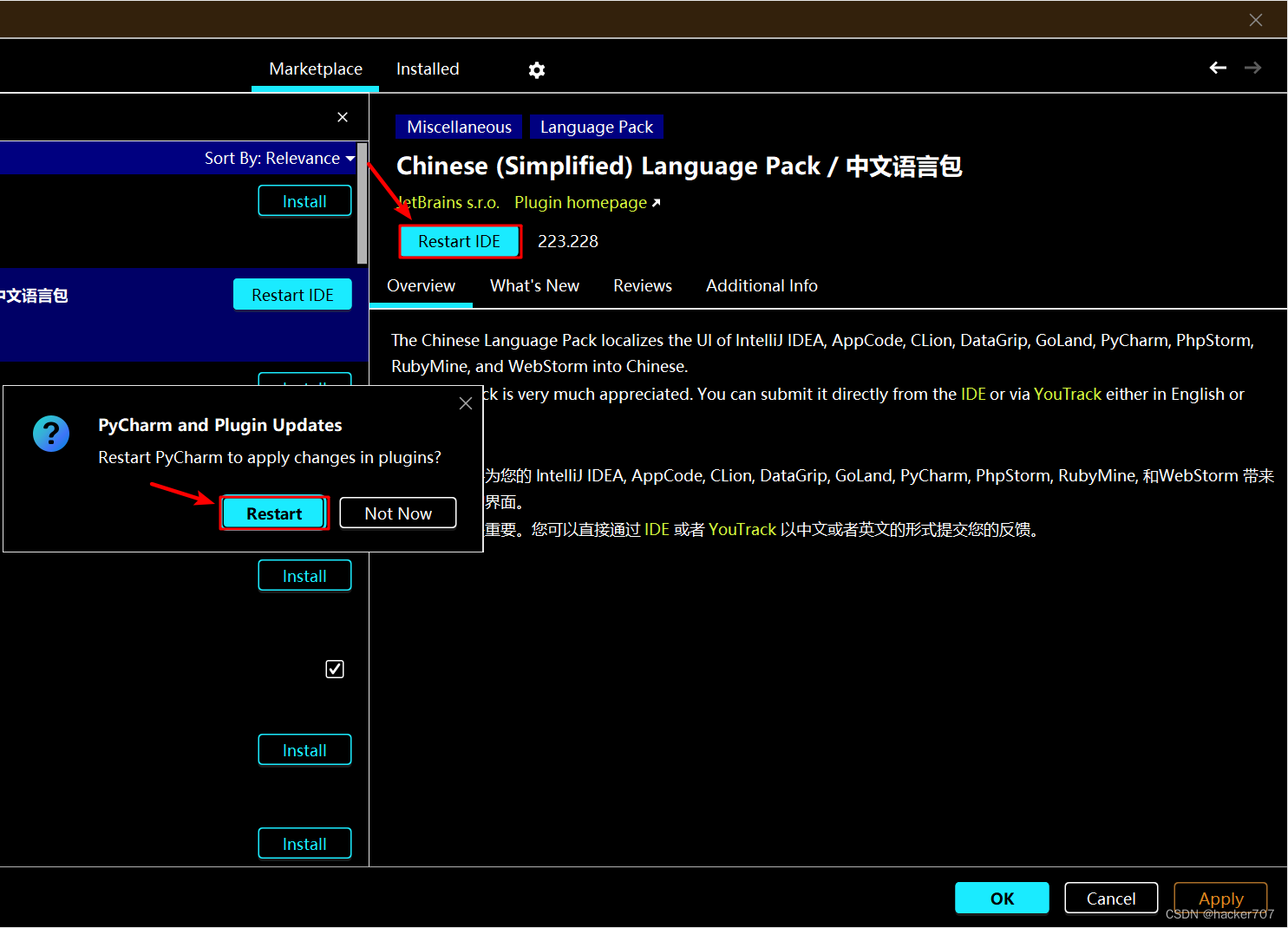
Task: Follow the YouTrack link in Chinese description
Action: point(742,529)
